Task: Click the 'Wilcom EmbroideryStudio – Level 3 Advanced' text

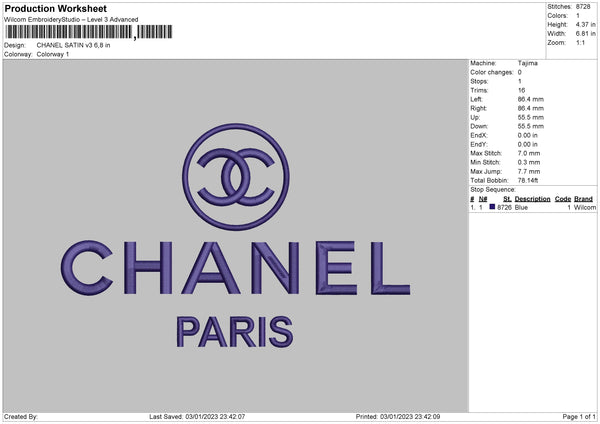Action: click(x=71, y=20)
